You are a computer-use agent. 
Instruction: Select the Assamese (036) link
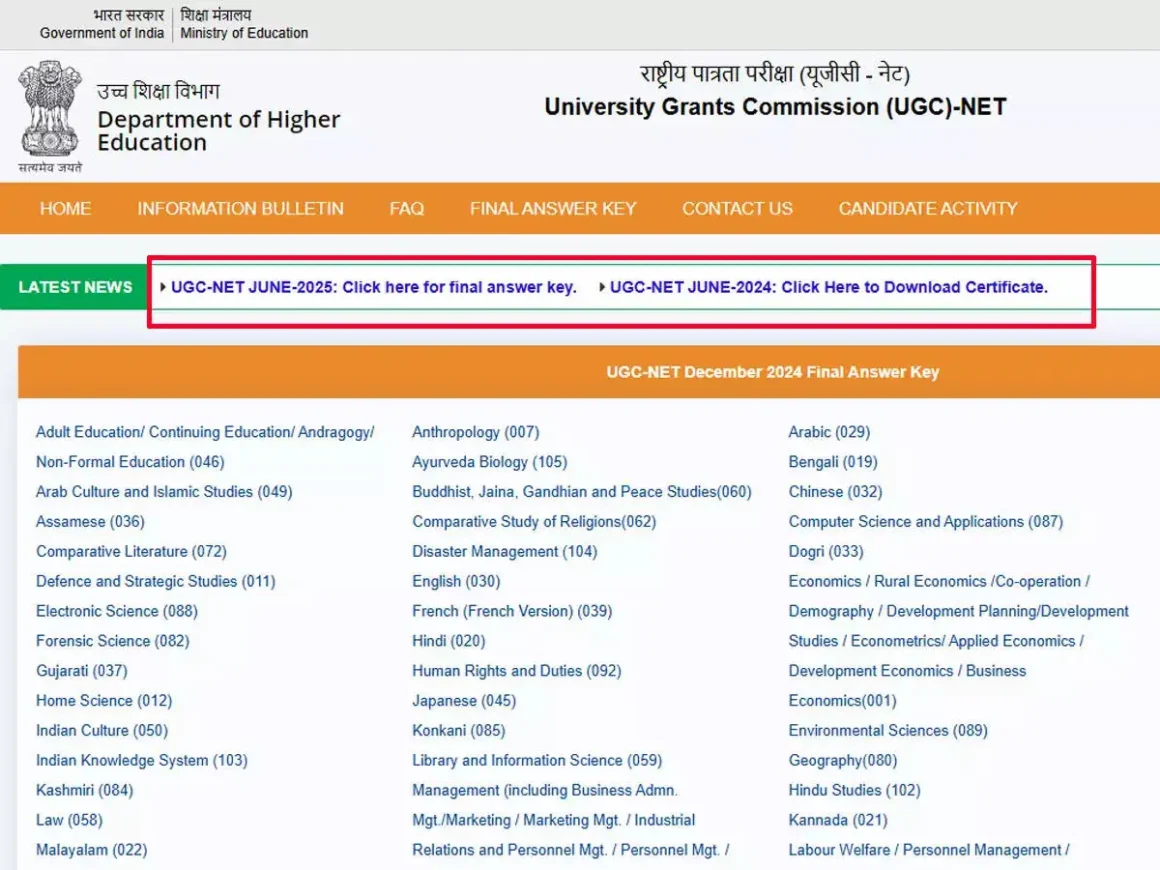[x=90, y=522]
